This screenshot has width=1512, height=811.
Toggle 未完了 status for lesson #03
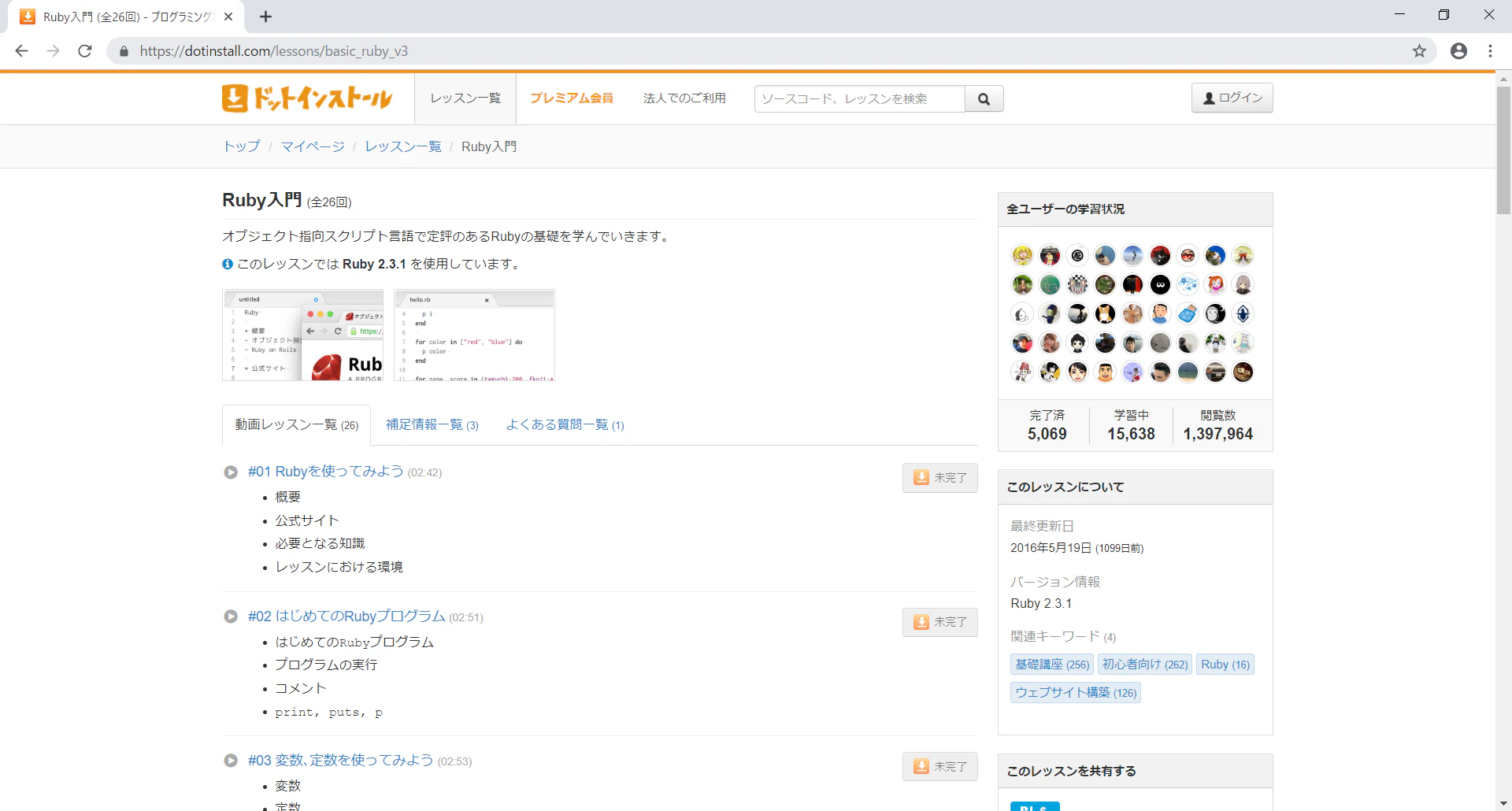pyautogui.click(x=939, y=765)
